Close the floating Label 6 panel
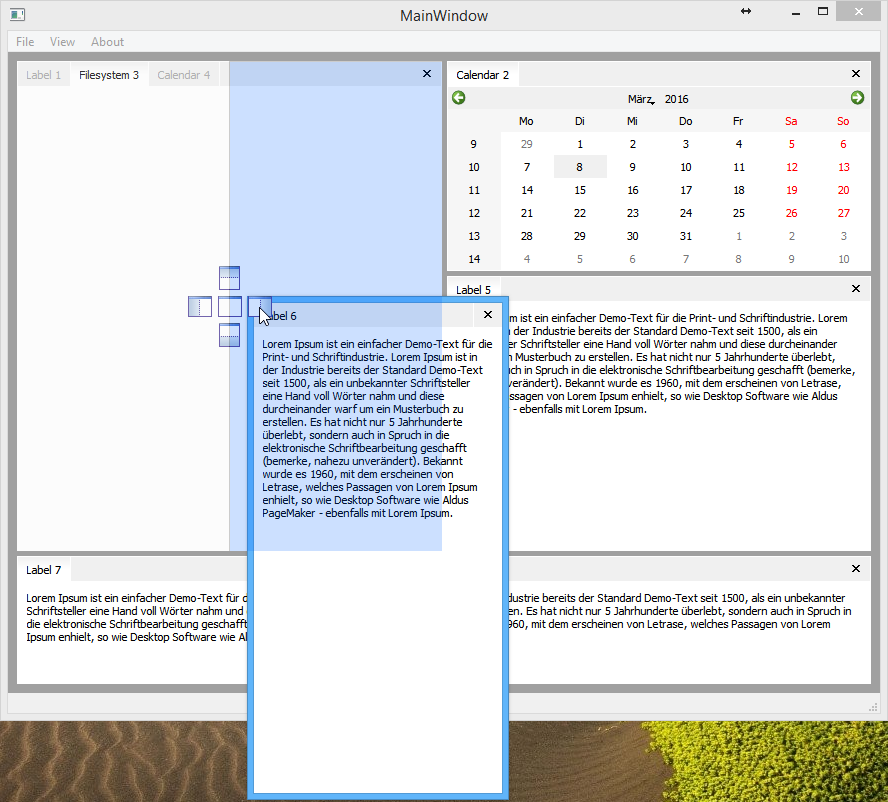The height and width of the screenshot is (802, 888). tap(488, 315)
